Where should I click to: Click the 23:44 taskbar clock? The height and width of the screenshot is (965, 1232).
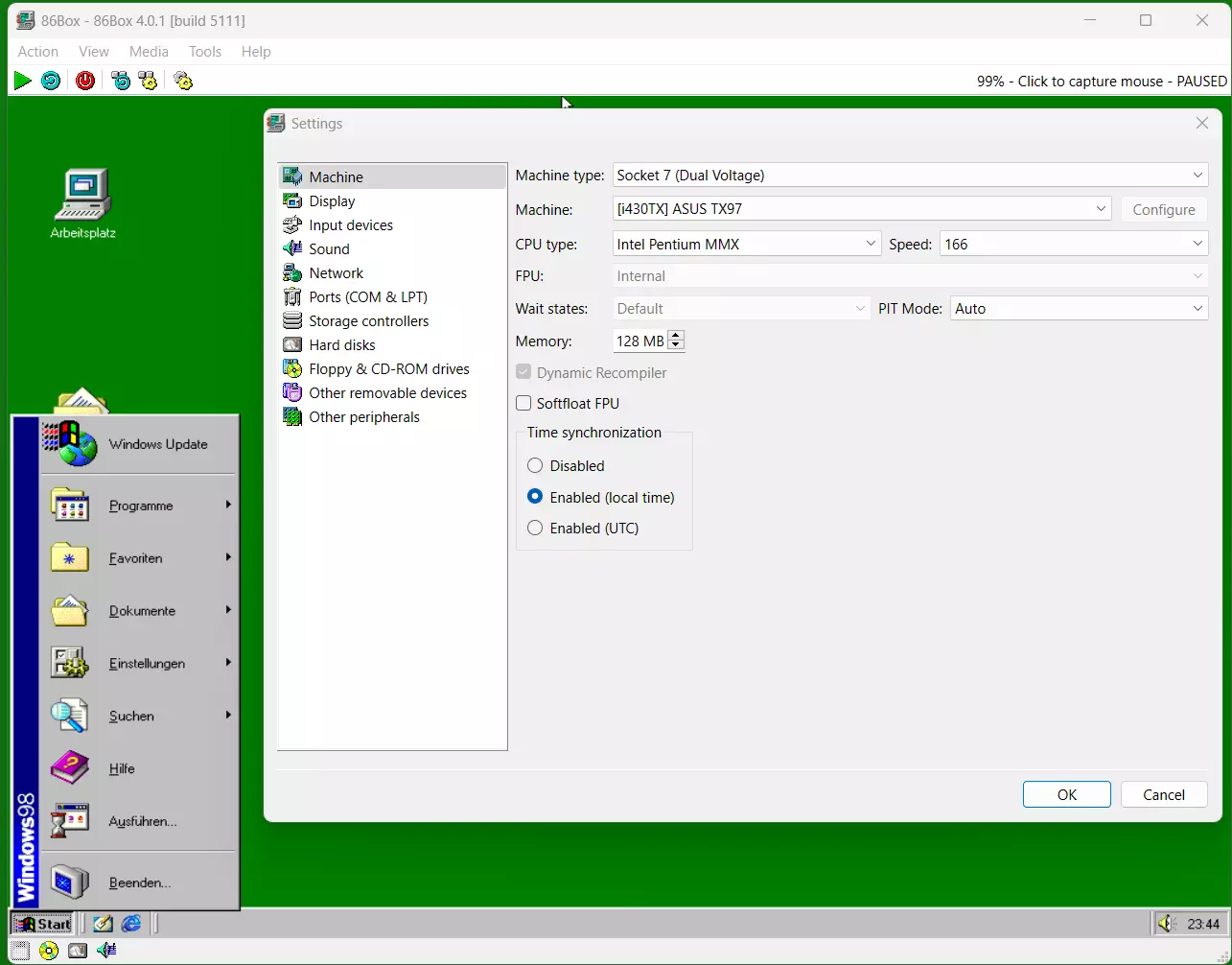coord(1203,924)
